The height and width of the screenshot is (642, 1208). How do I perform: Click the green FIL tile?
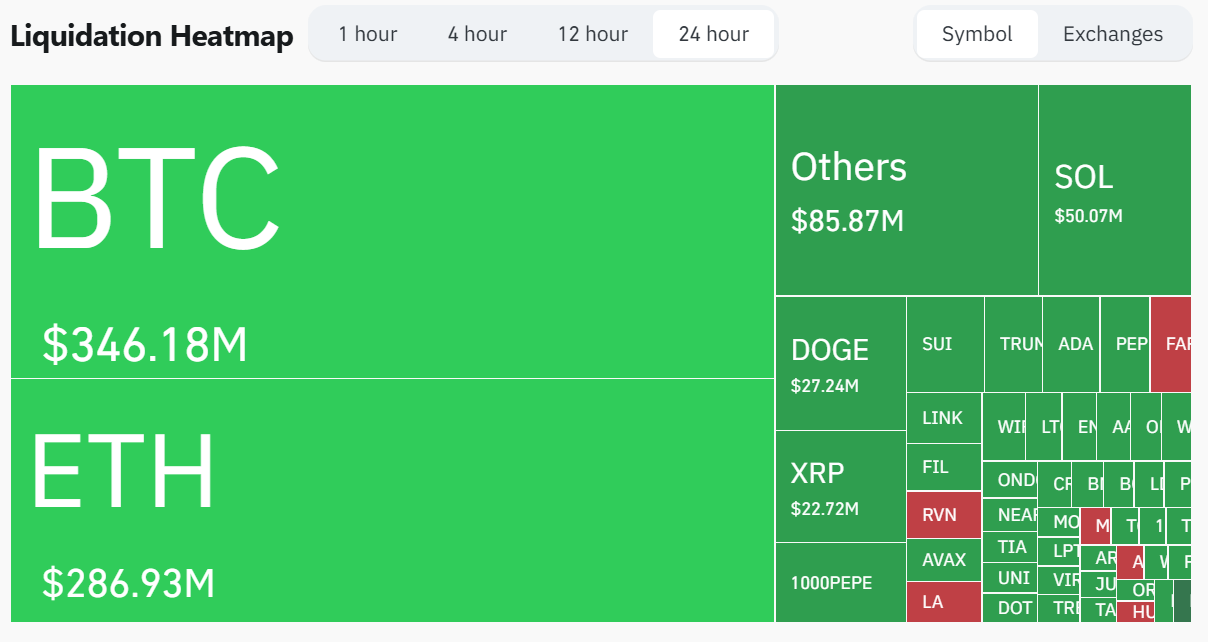[943, 466]
